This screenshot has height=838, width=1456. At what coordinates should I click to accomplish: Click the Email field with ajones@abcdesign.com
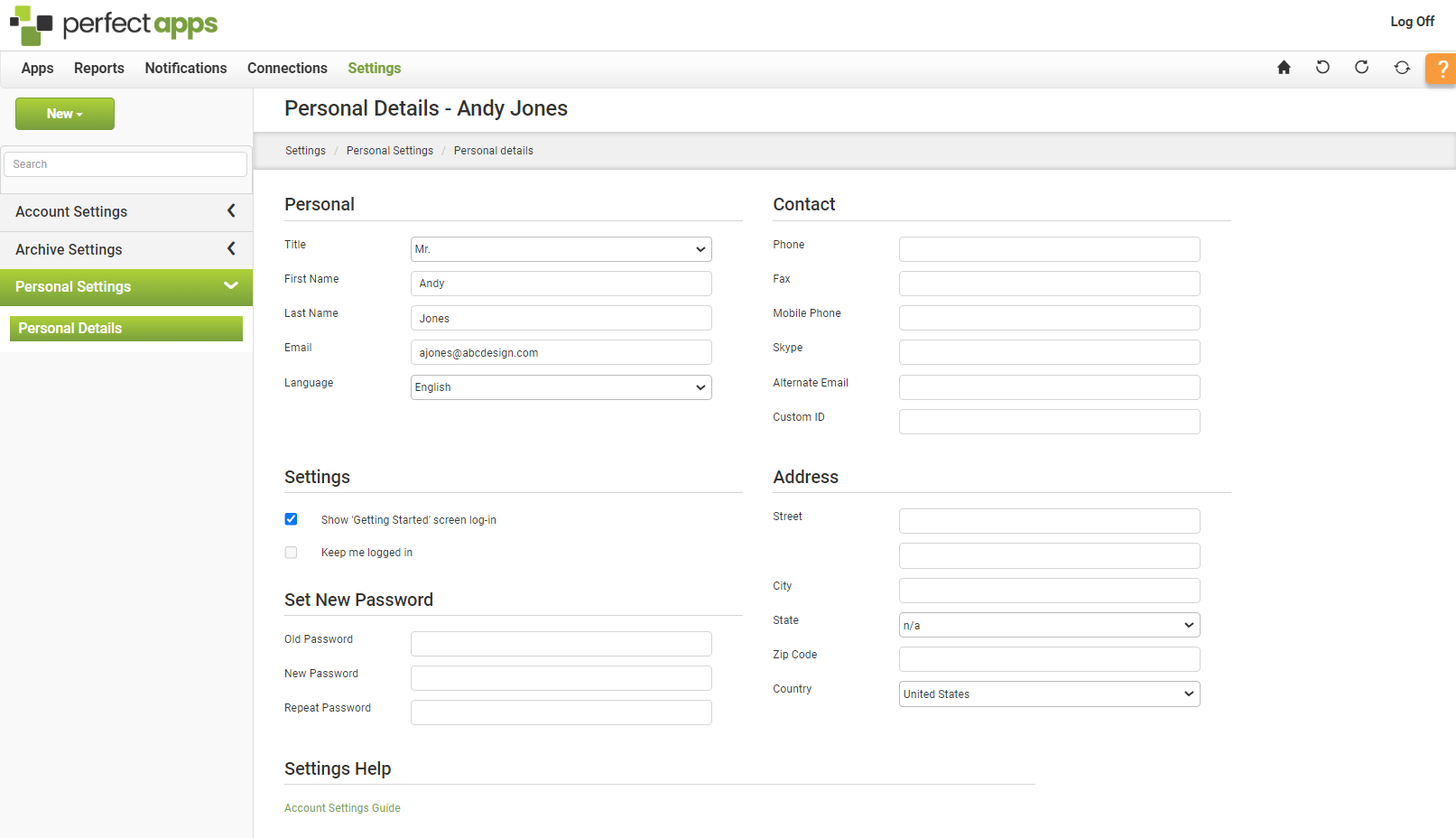click(x=561, y=352)
